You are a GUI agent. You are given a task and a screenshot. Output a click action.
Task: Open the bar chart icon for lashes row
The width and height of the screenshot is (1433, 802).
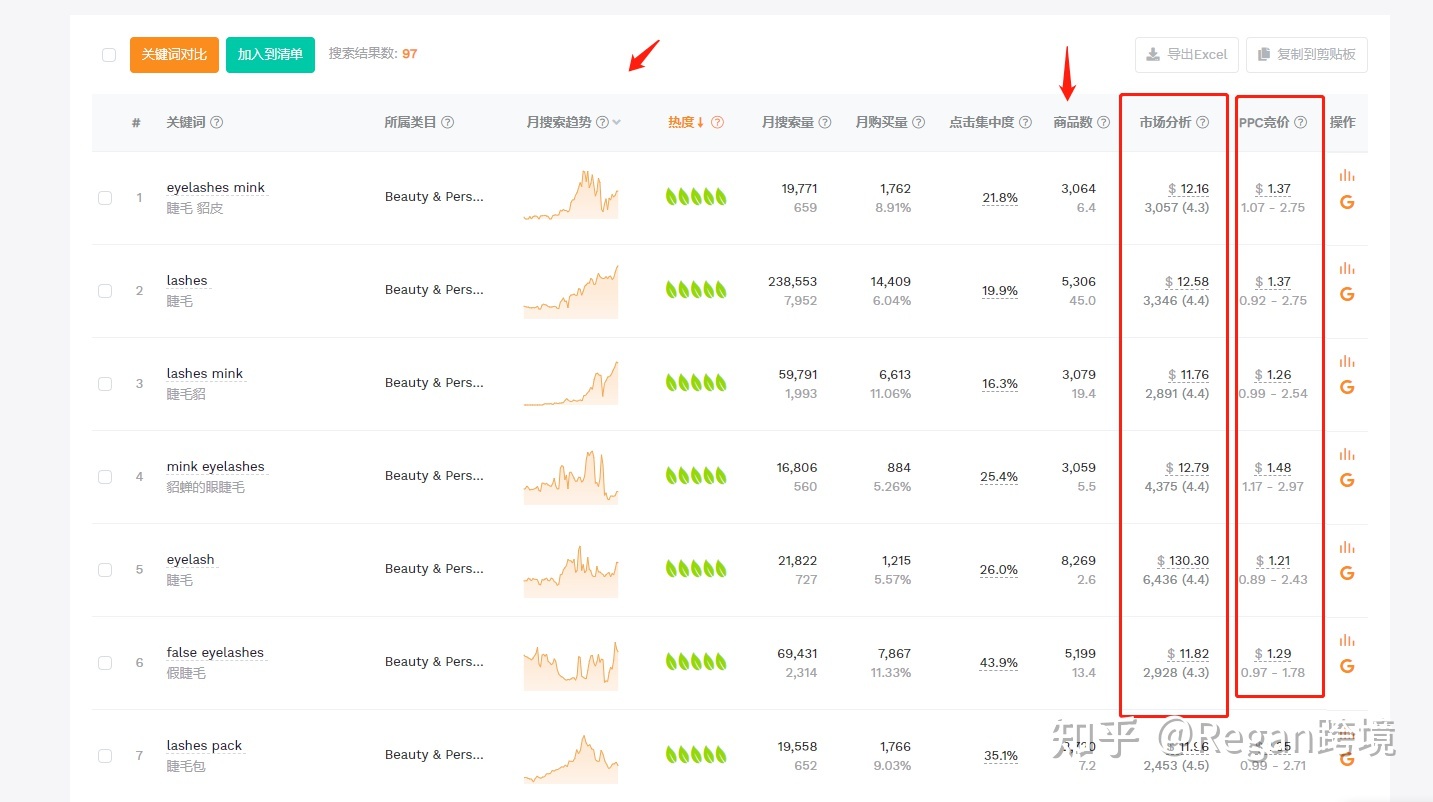pyautogui.click(x=1347, y=268)
